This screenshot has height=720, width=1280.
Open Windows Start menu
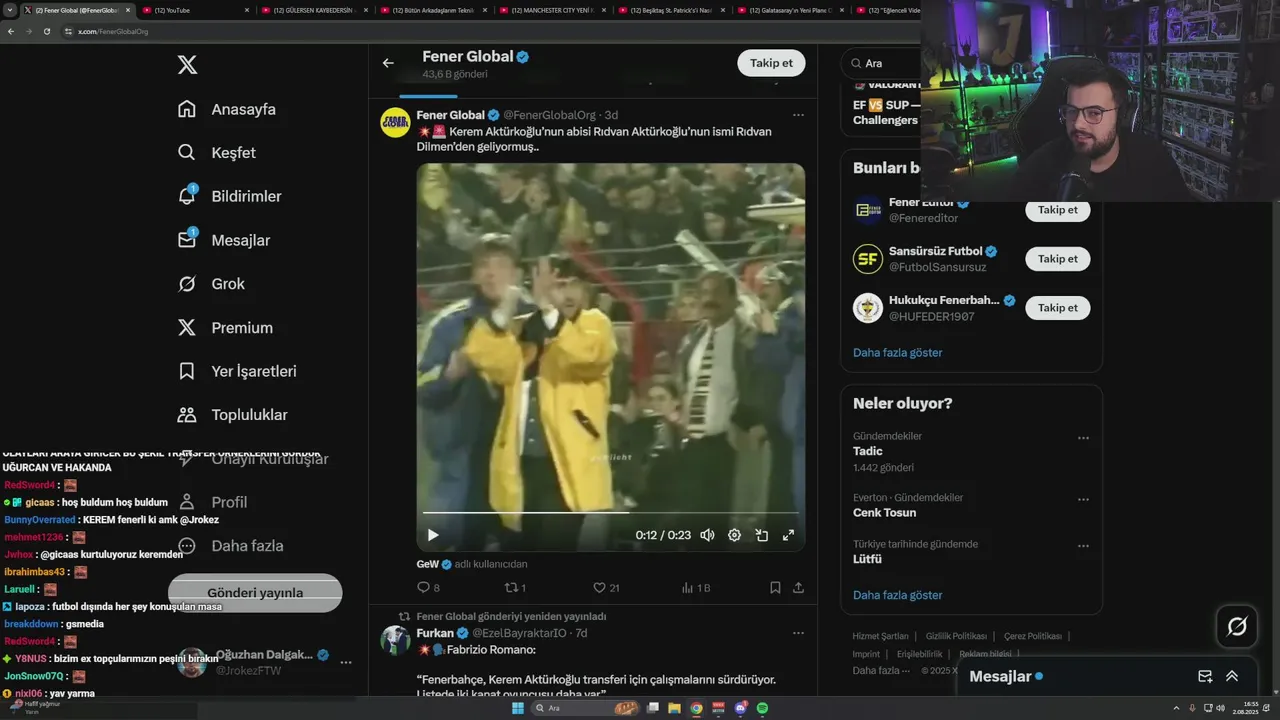tap(518, 708)
